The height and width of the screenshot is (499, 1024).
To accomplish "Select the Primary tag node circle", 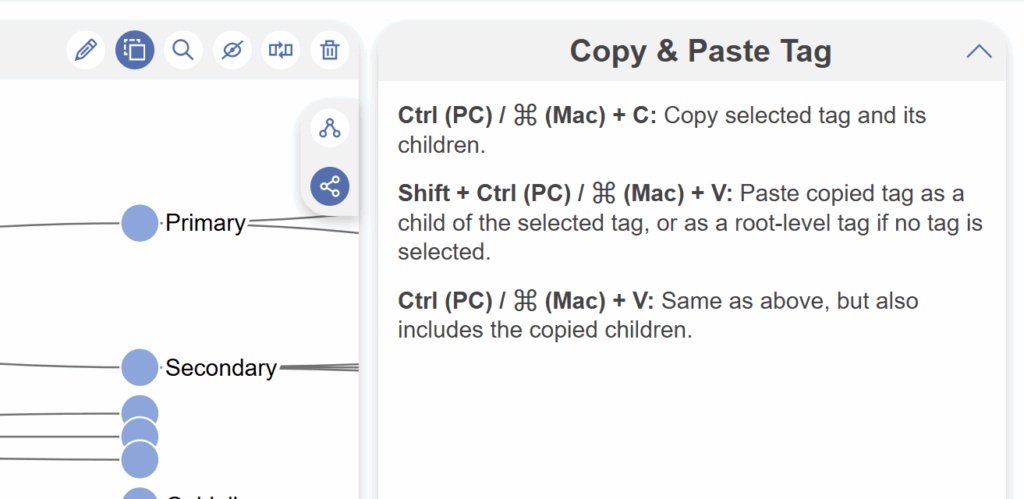I will 140,223.
